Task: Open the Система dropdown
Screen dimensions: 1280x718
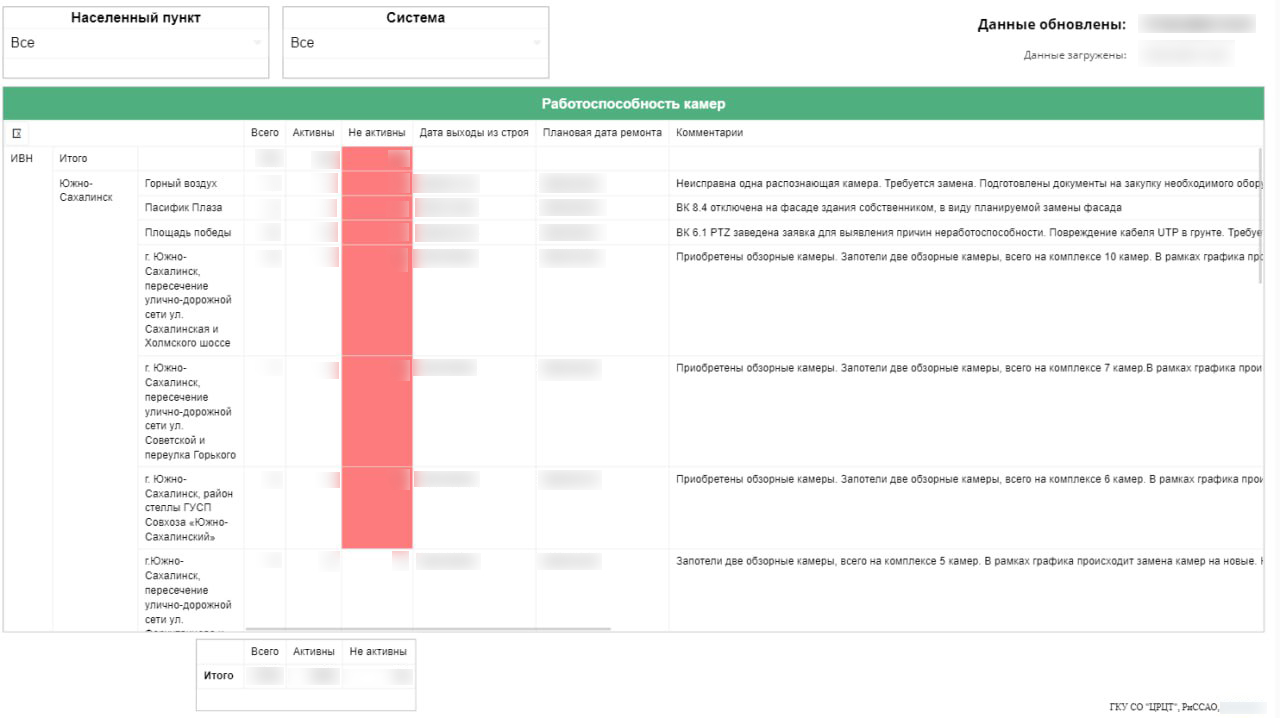Action: point(416,43)
